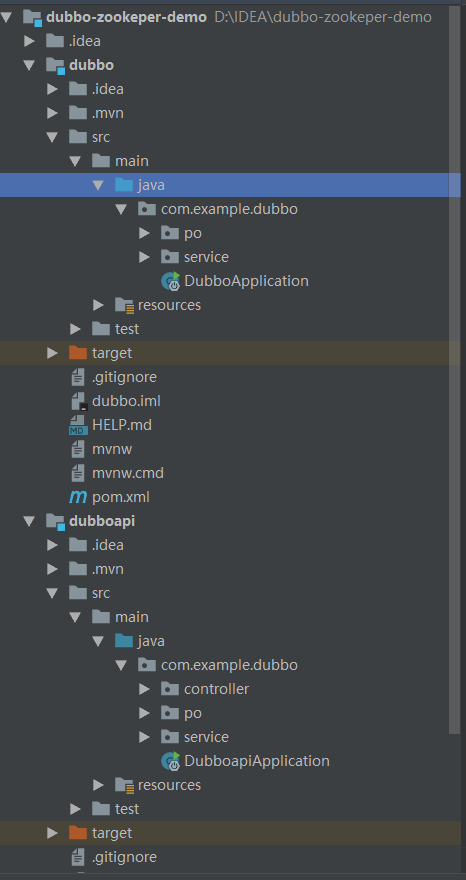This screenshot has height=880, width=466.
Task: Select the main folder label under dubbo's src
Action: click(x=132, y=161)
